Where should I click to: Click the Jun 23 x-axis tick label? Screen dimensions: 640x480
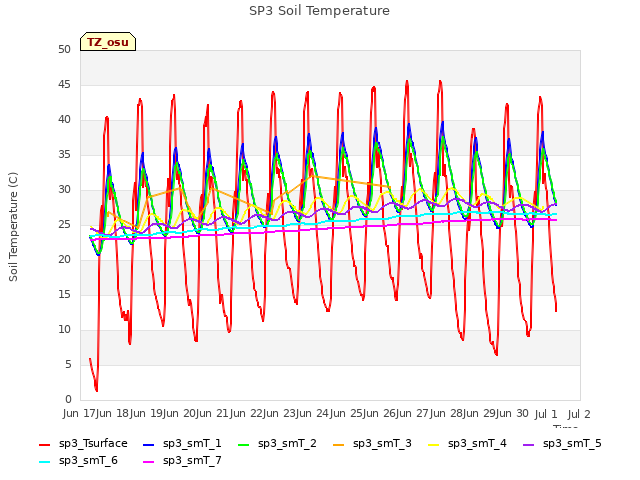click(x=281, y=413)
